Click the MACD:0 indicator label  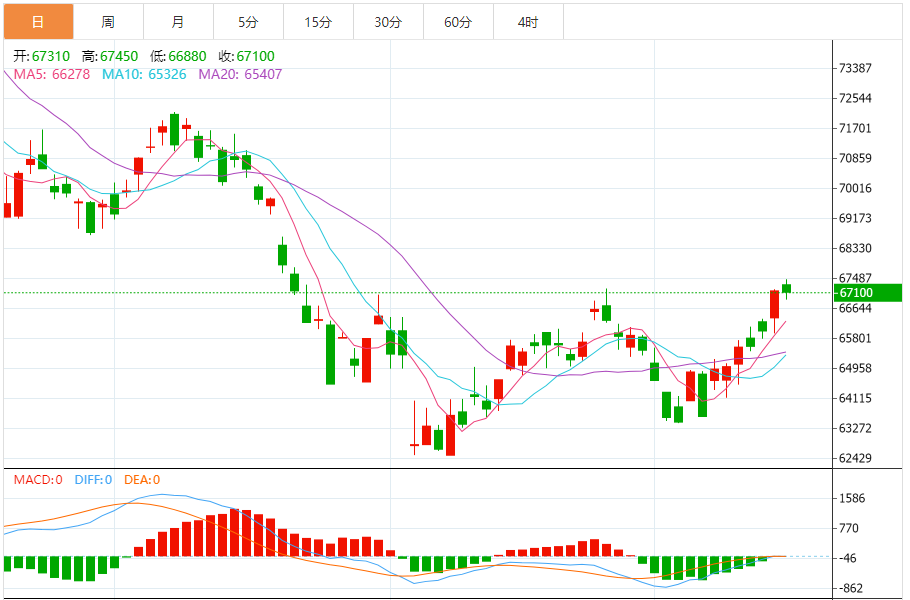pos(38,480)
